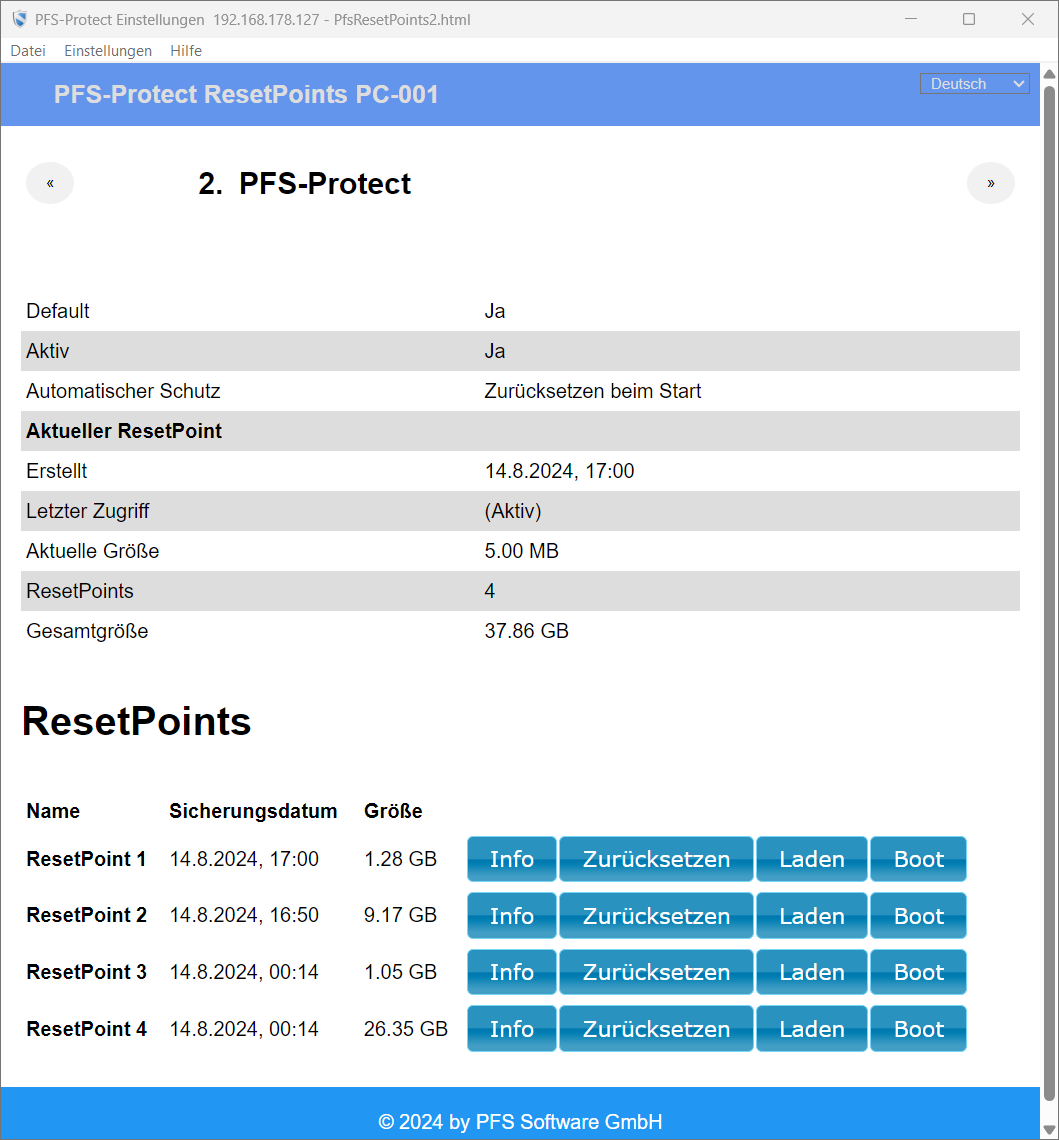Viewport: 1059px width, 1140px height.
Task: Click the PFS-Protect shield icon in title bar
Action: 19,19
